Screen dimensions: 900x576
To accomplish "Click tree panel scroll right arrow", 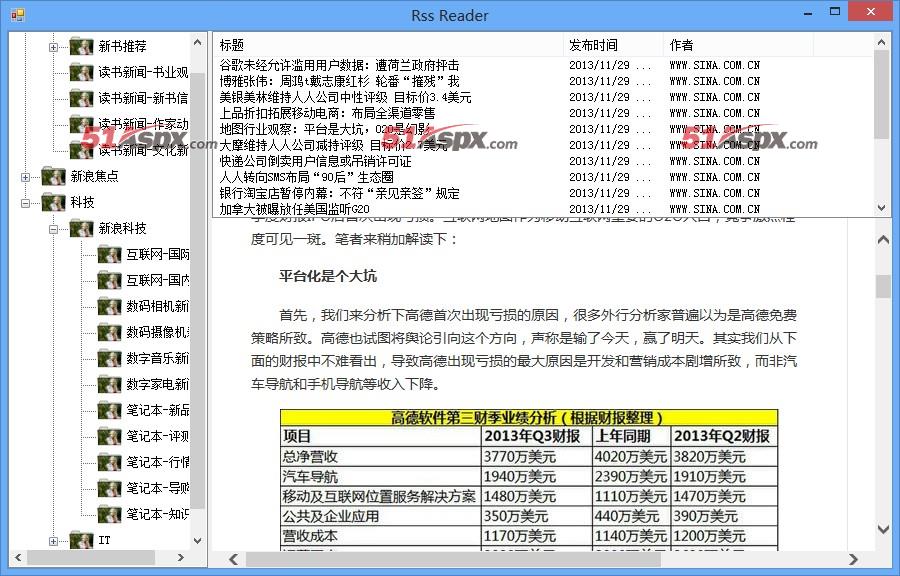I will point(181,557).
